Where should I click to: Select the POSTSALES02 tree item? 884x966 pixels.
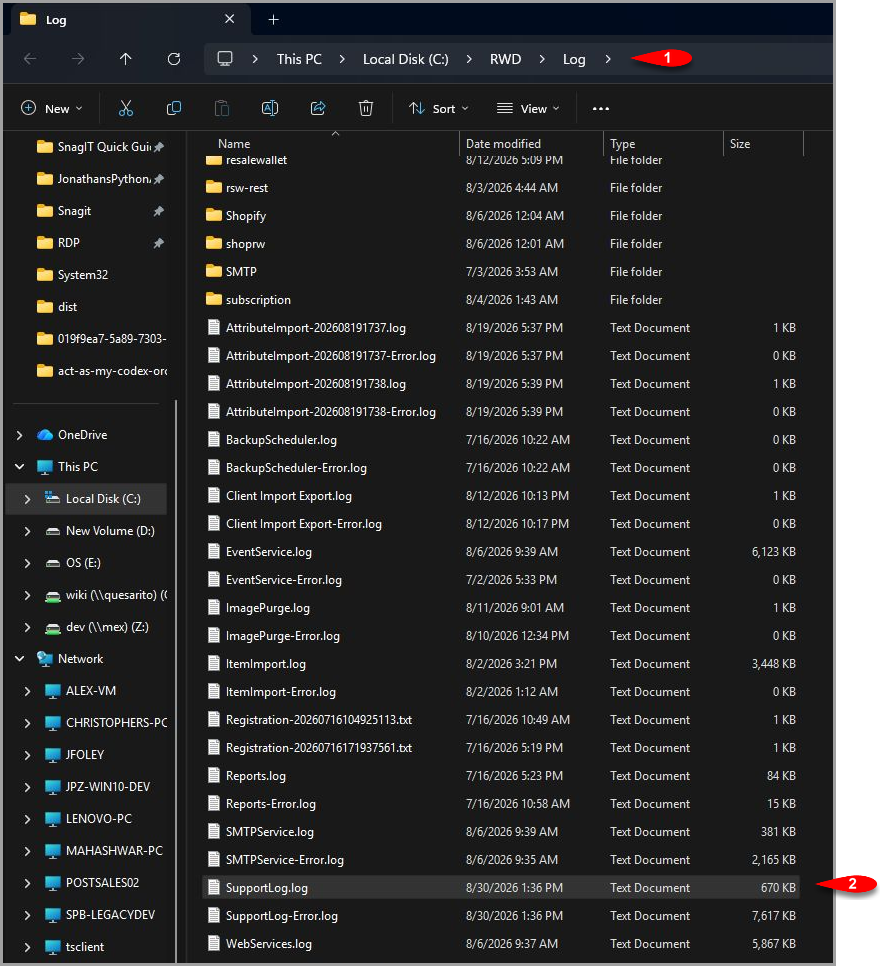point(92,883)
